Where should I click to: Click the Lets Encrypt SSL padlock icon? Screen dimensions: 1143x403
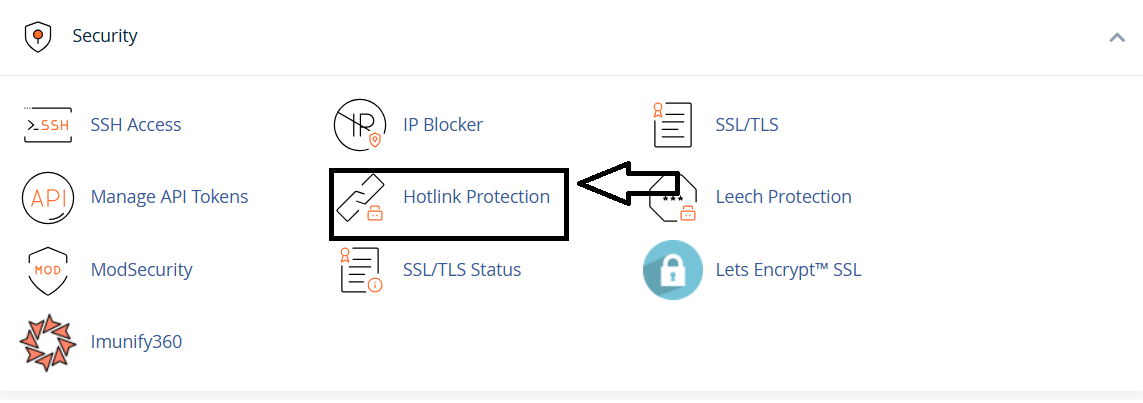(672, 270)
